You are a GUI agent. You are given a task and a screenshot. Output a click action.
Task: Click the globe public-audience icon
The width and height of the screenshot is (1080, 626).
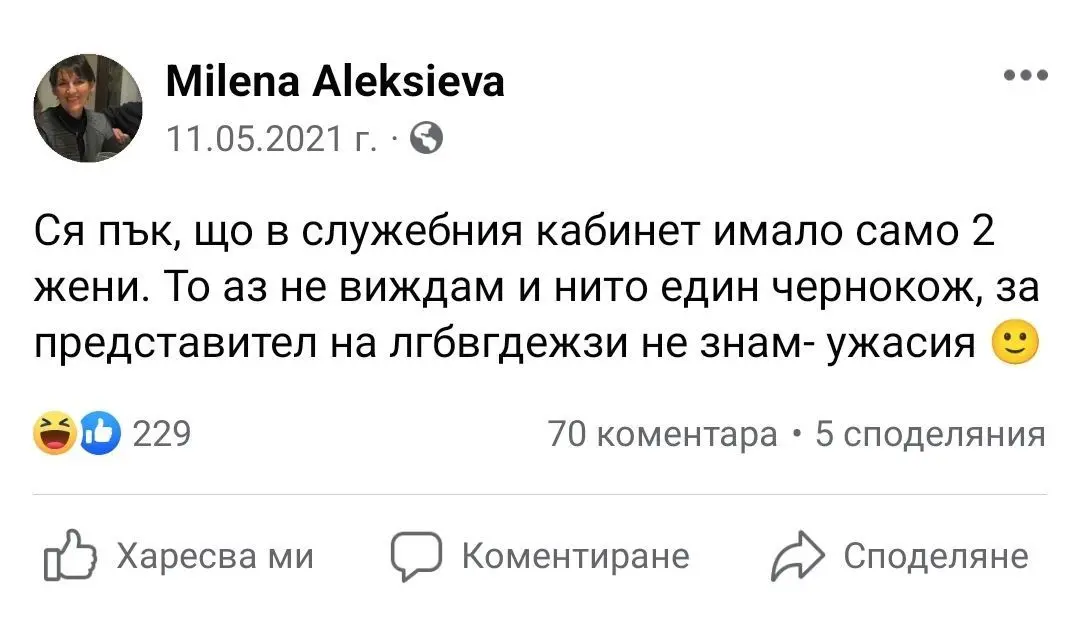point(427,138)
